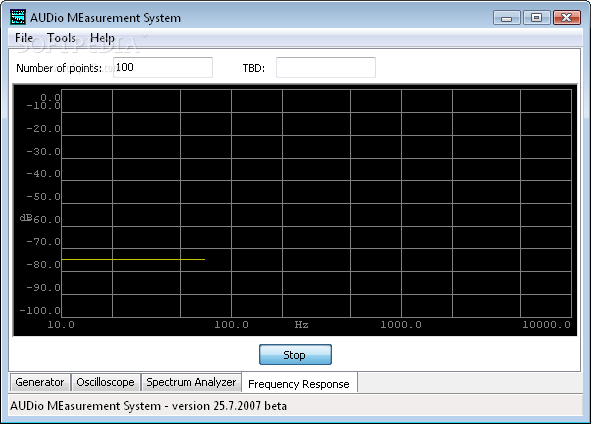
Task: Click the -80.0 dB axis label
Action: [x=43, y=265]
